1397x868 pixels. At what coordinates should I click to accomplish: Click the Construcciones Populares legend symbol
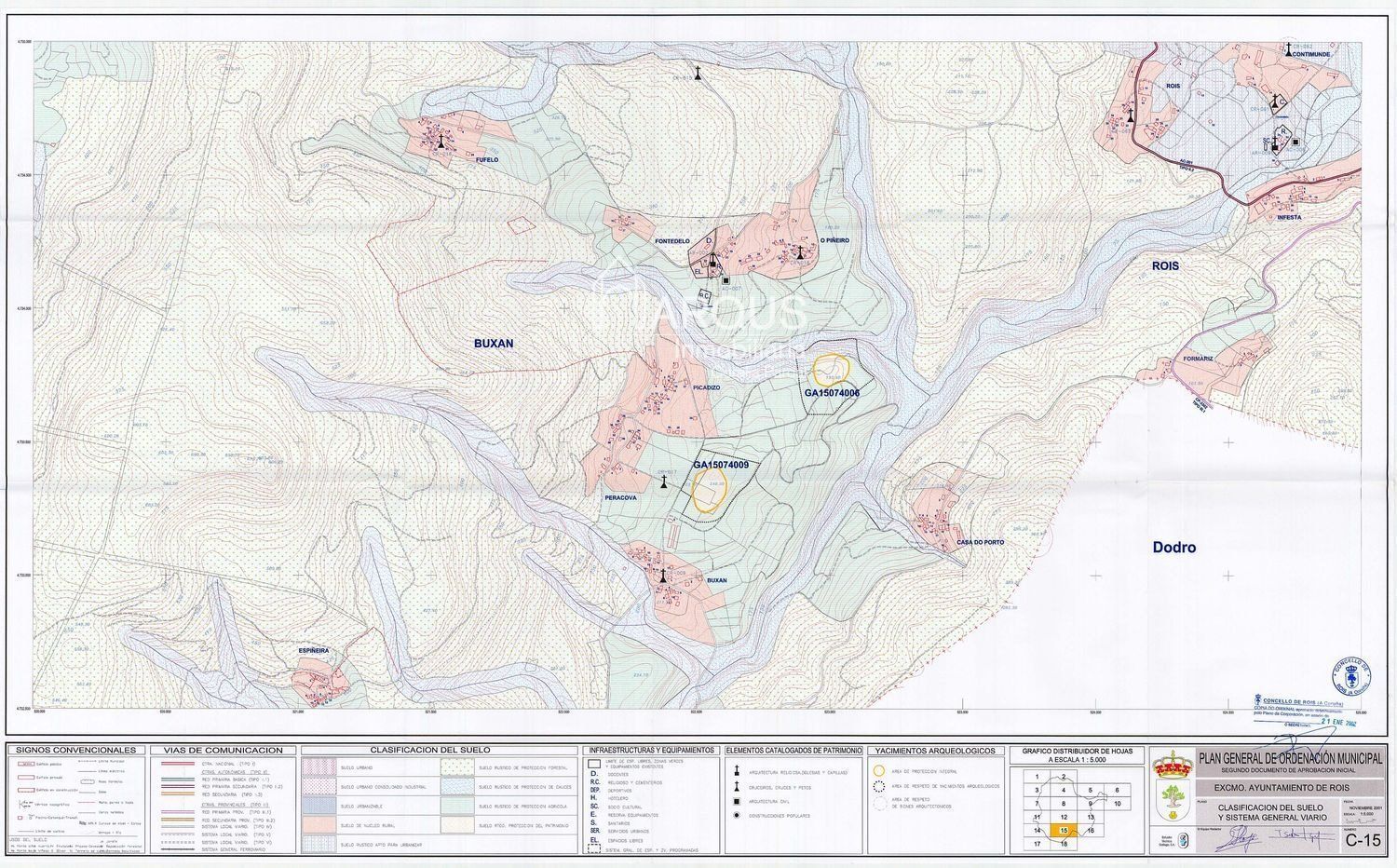(737, 815)
